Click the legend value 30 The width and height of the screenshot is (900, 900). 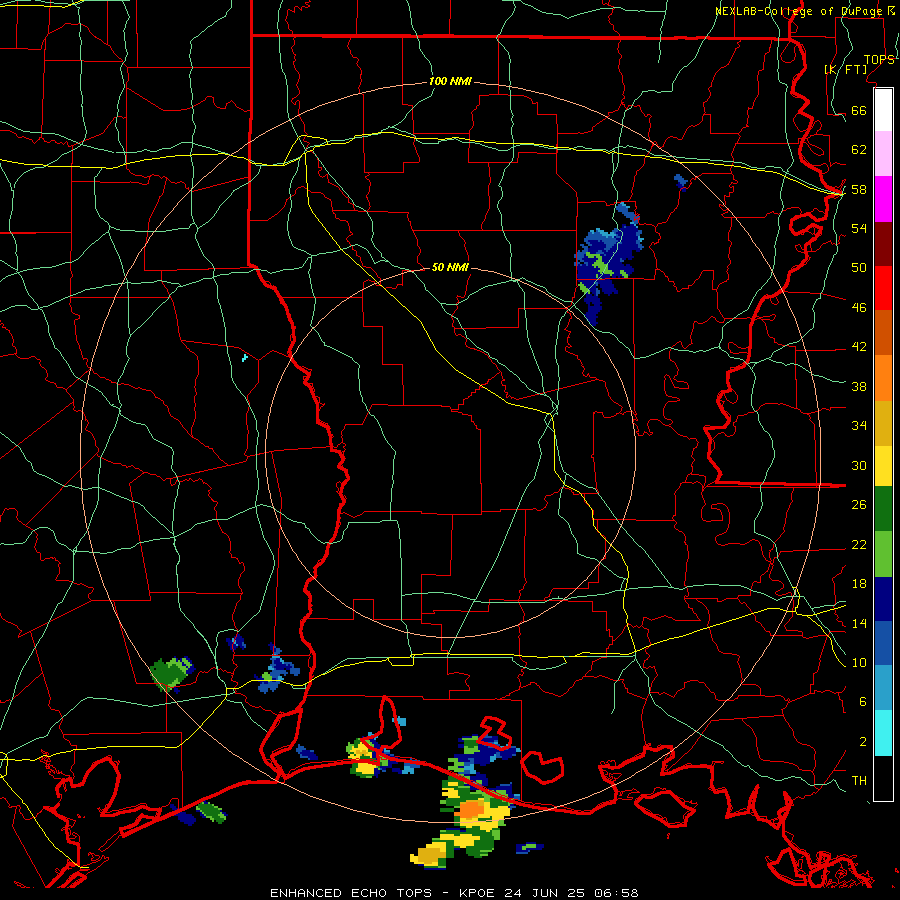pos(859,465)
